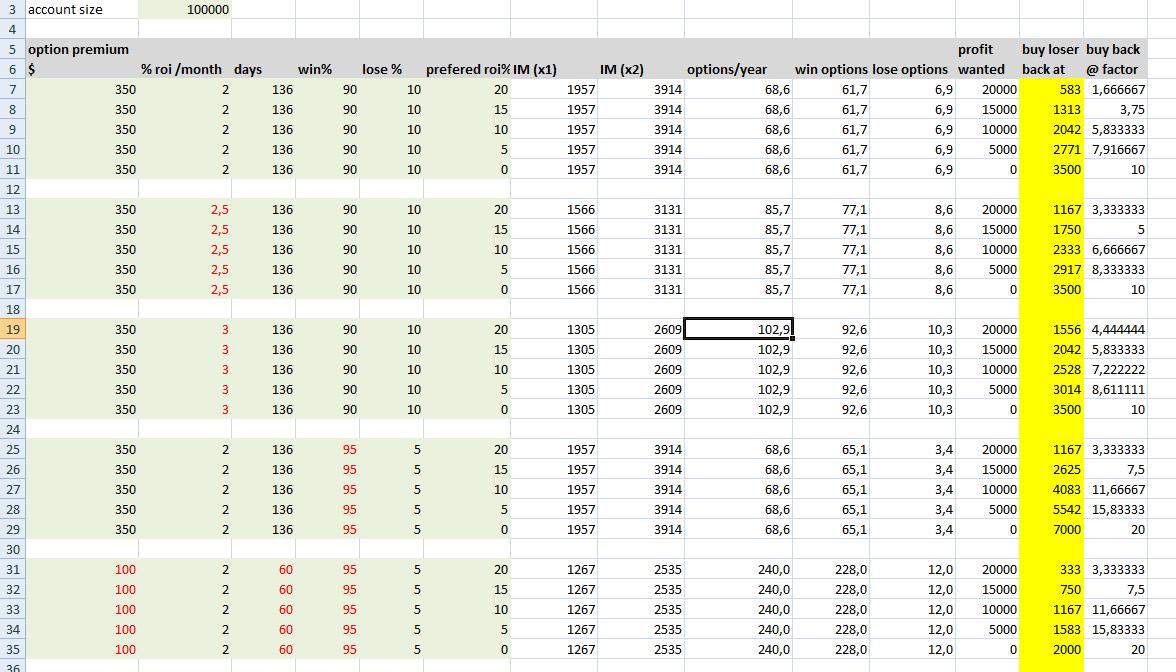Select the "profit" header cell in row 5

point(987,50)
